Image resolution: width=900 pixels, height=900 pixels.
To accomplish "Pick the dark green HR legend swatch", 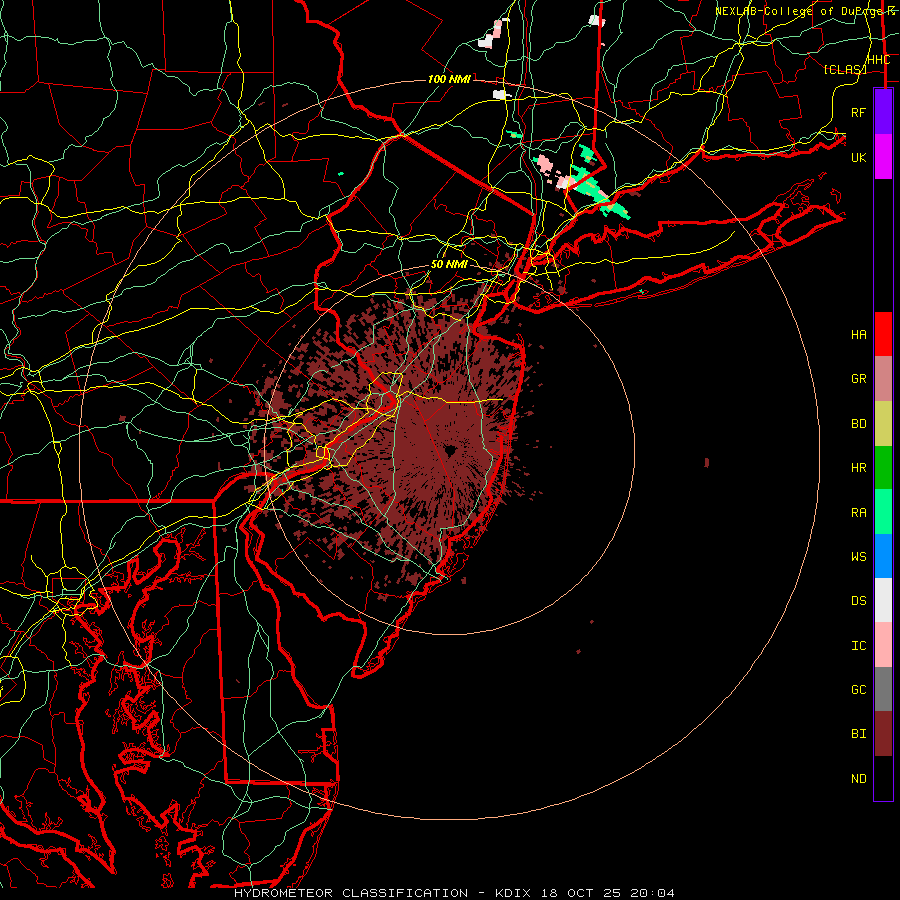I will [883, 468].
